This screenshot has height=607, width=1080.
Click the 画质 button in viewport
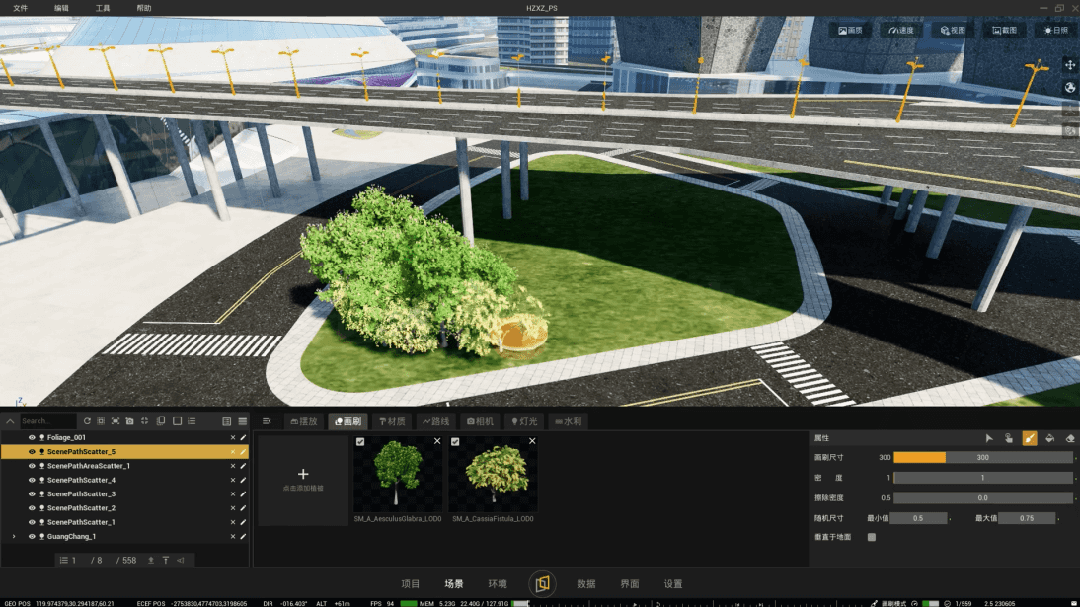pyautogui.click(x=850, y=30)
